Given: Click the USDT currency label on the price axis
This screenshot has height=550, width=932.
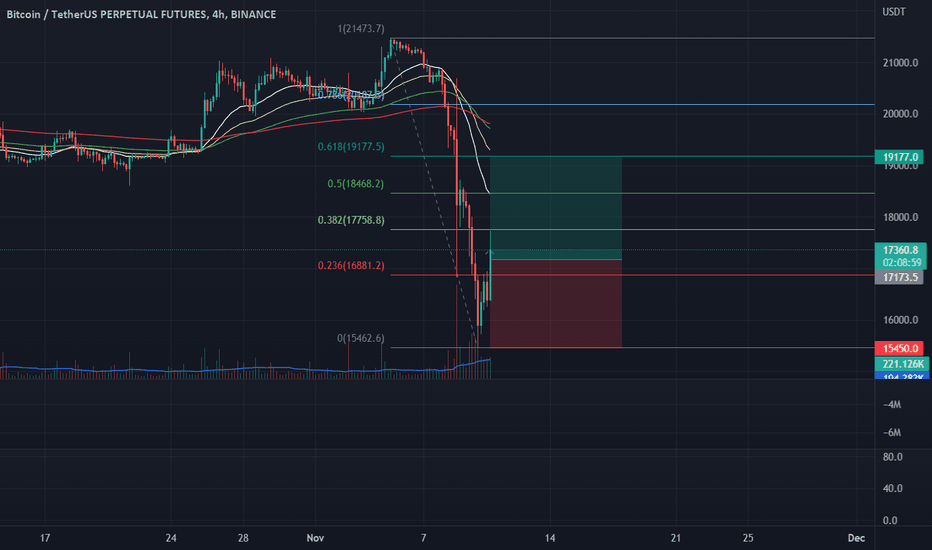Looking at the screenshot, I should tap(893, 12).
